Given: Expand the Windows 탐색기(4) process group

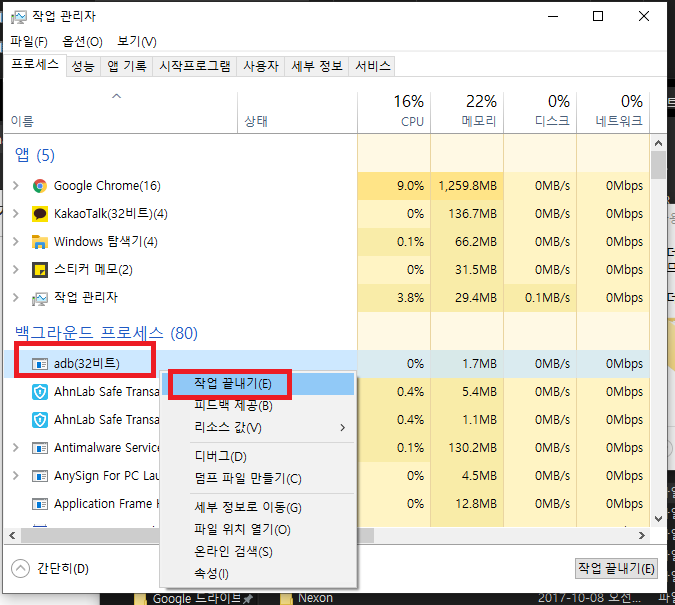Looking at the screenshot, I should pyautogui.click(x=15, y=242).
